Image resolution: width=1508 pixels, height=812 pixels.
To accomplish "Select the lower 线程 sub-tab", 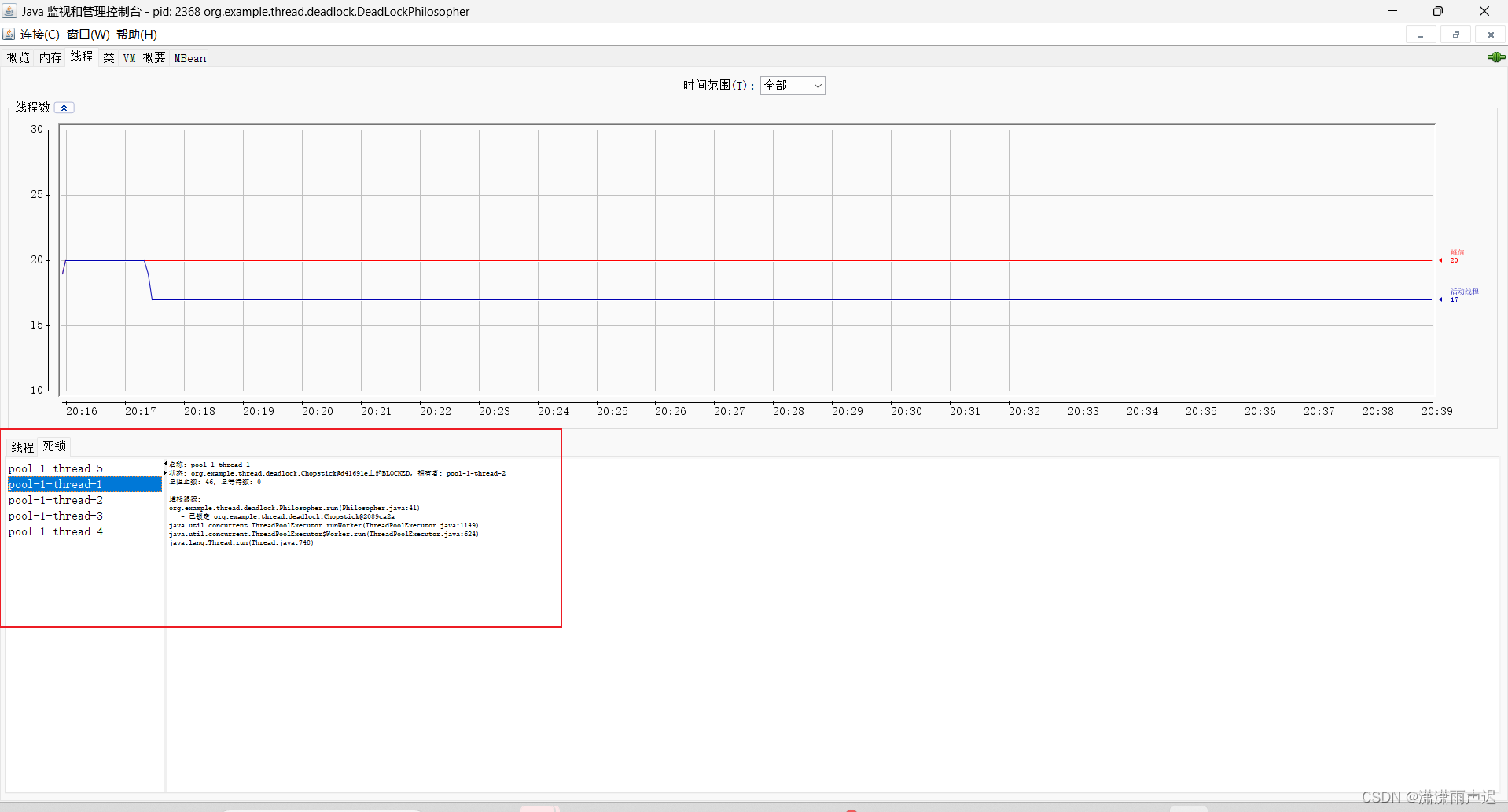I will click(23, 447).
